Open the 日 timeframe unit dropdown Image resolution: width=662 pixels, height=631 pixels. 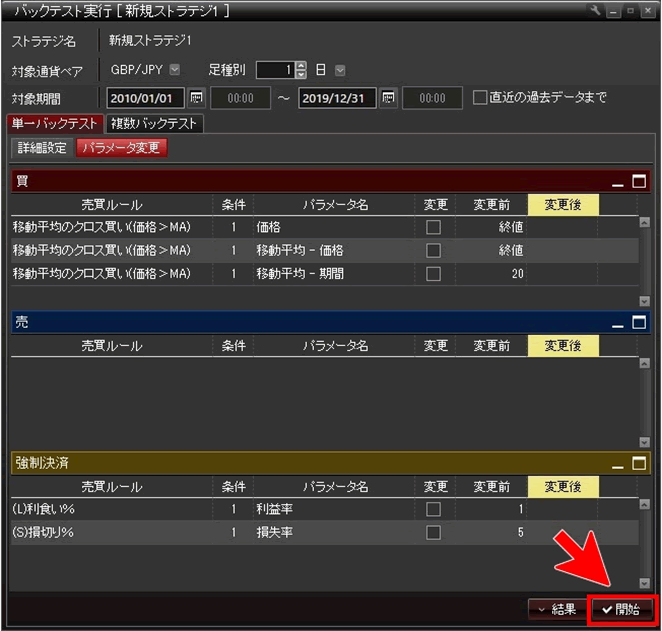point(340,70)
